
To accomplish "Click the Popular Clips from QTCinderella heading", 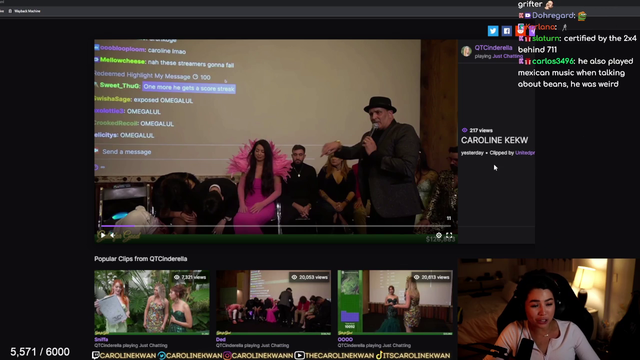I will click(x=141, y=259).
